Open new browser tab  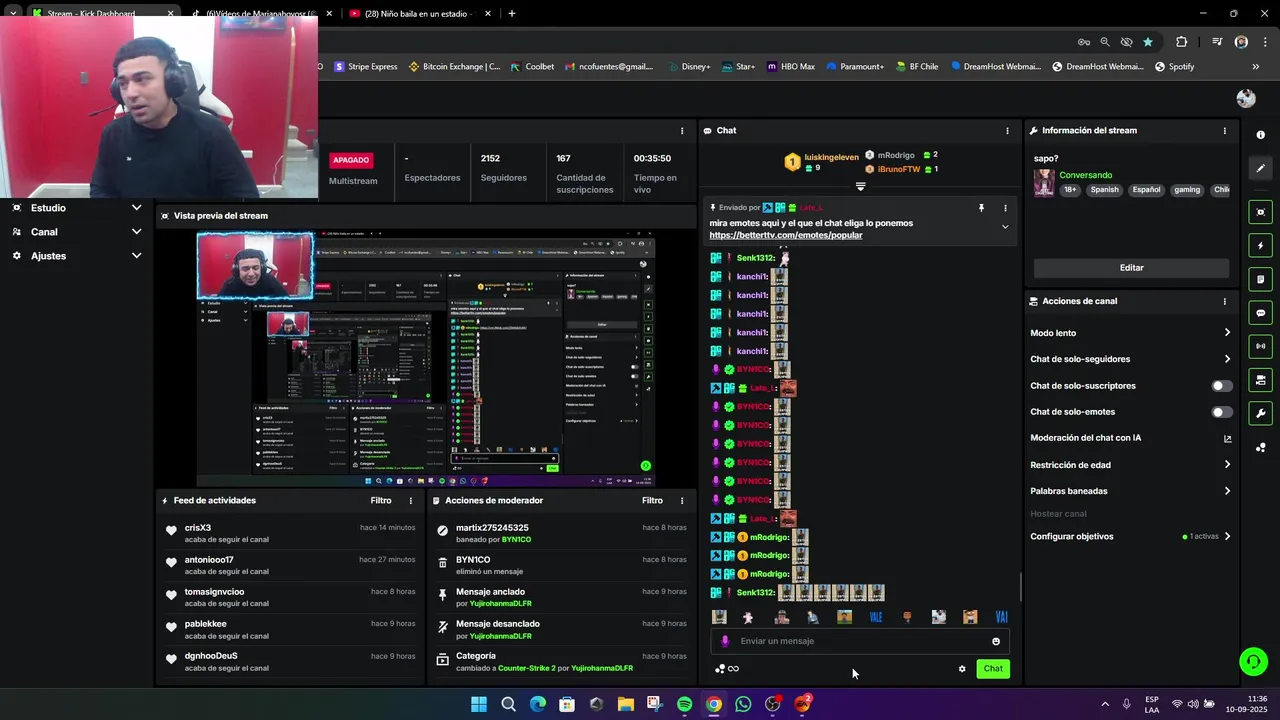tap(512, 14)
